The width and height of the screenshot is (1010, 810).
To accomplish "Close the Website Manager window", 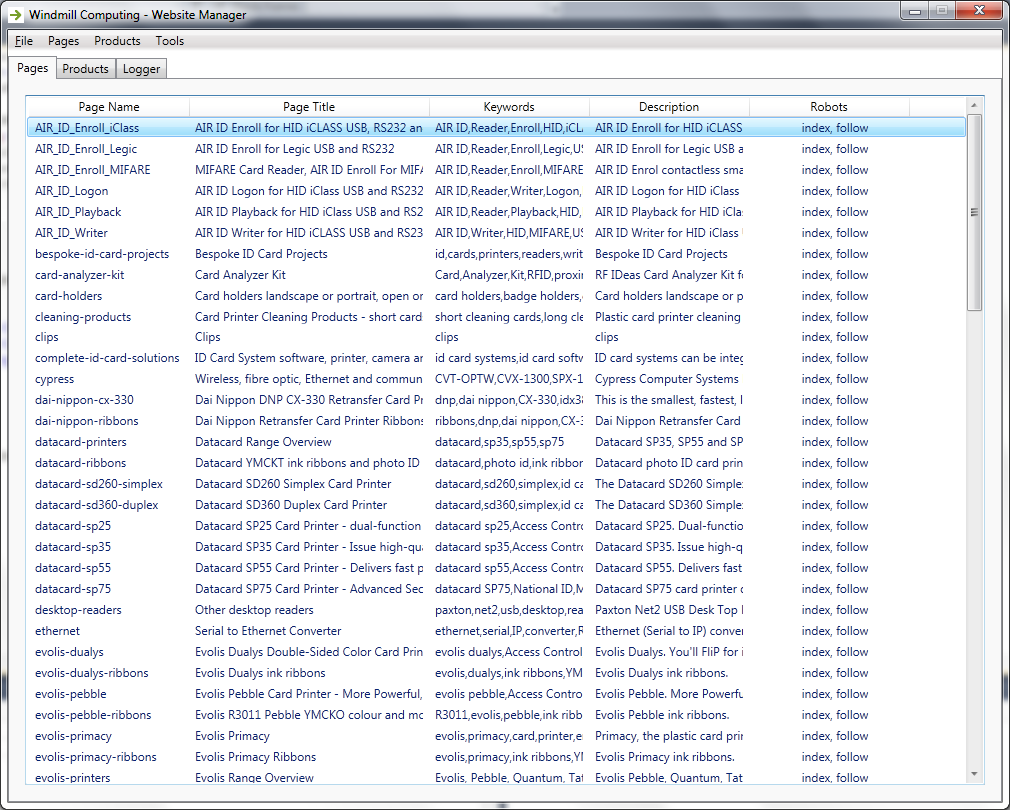I will 979,11.
